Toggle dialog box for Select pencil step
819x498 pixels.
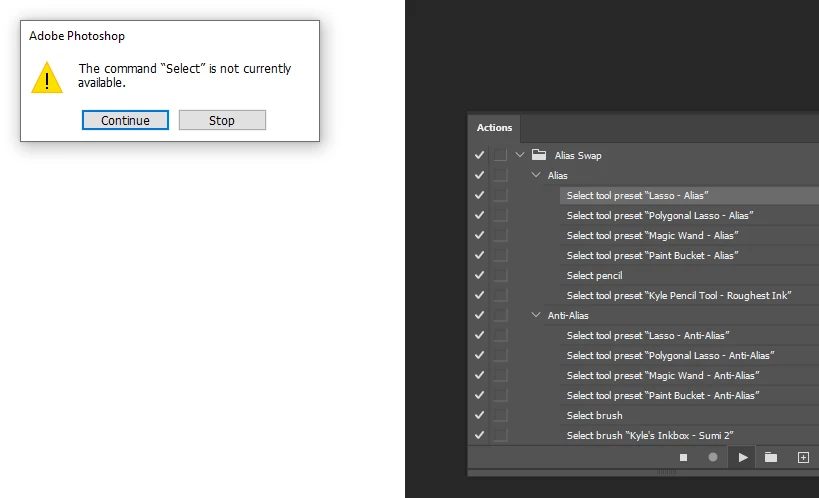point(500,275)
